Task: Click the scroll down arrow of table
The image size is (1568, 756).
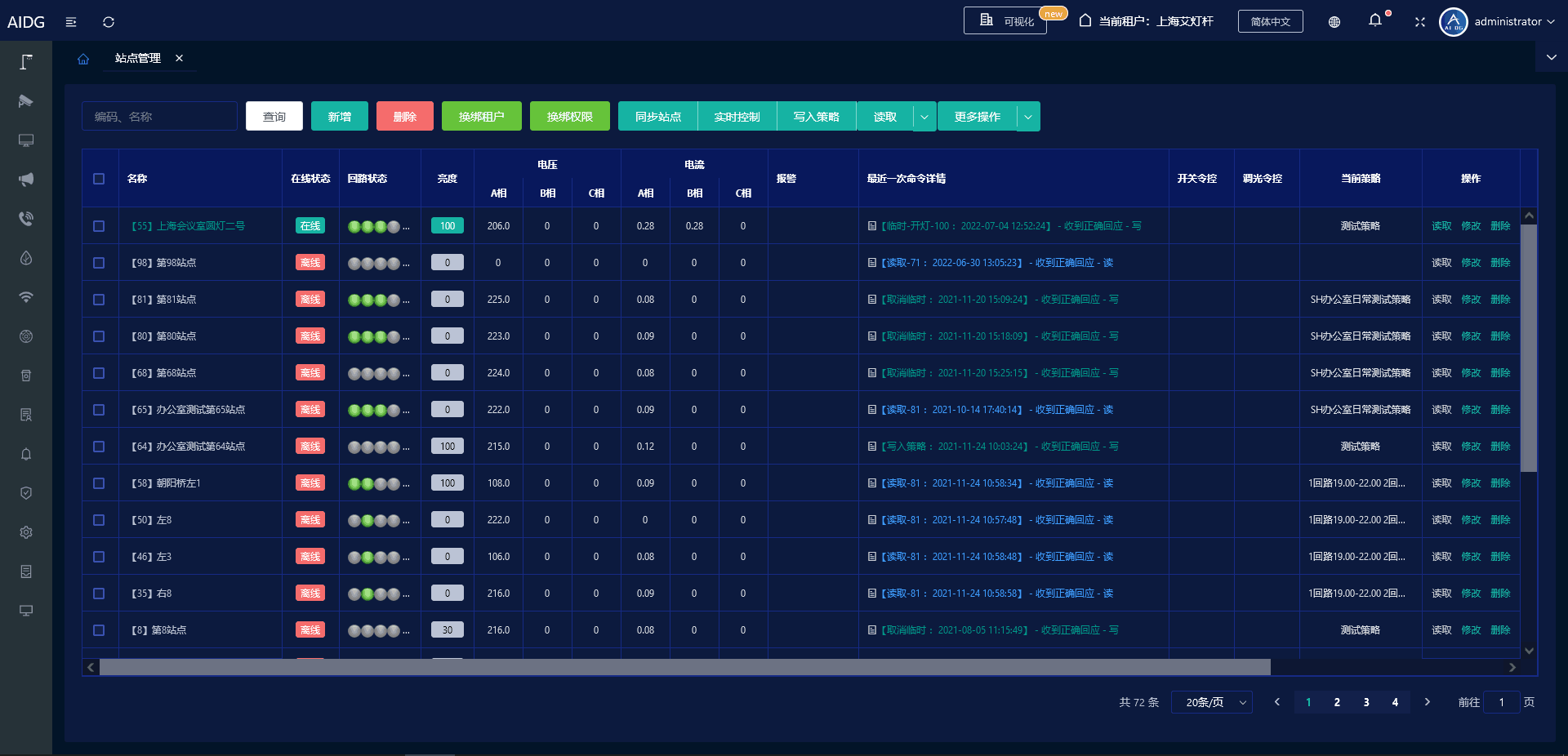Action: pos(1529,651)
